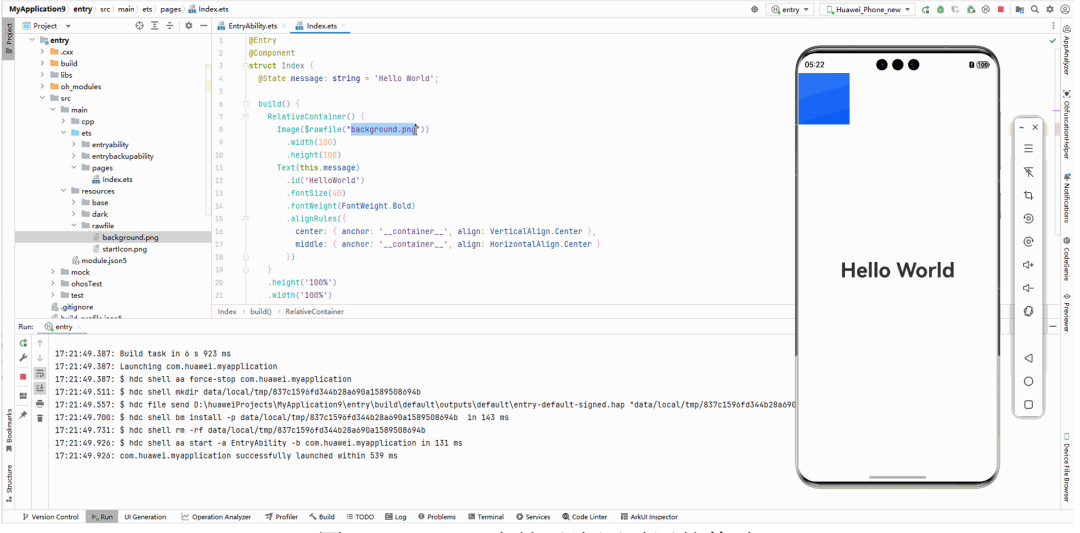
Task: Rerun the app from Run panel
Action: [23, 343]
